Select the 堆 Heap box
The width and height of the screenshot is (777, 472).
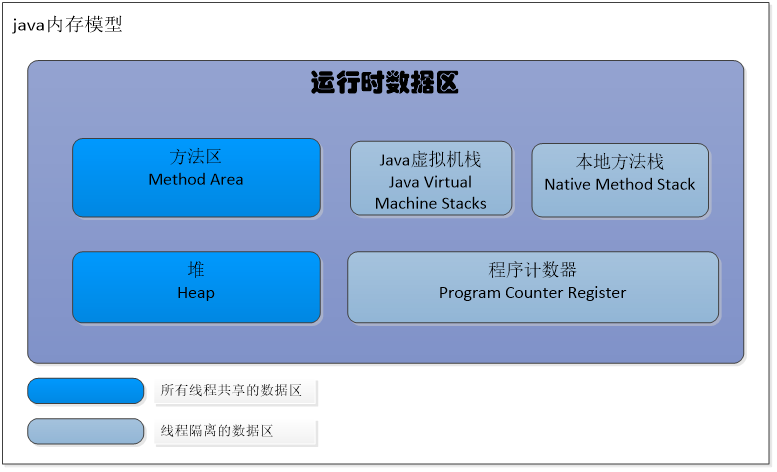point(196,287)
